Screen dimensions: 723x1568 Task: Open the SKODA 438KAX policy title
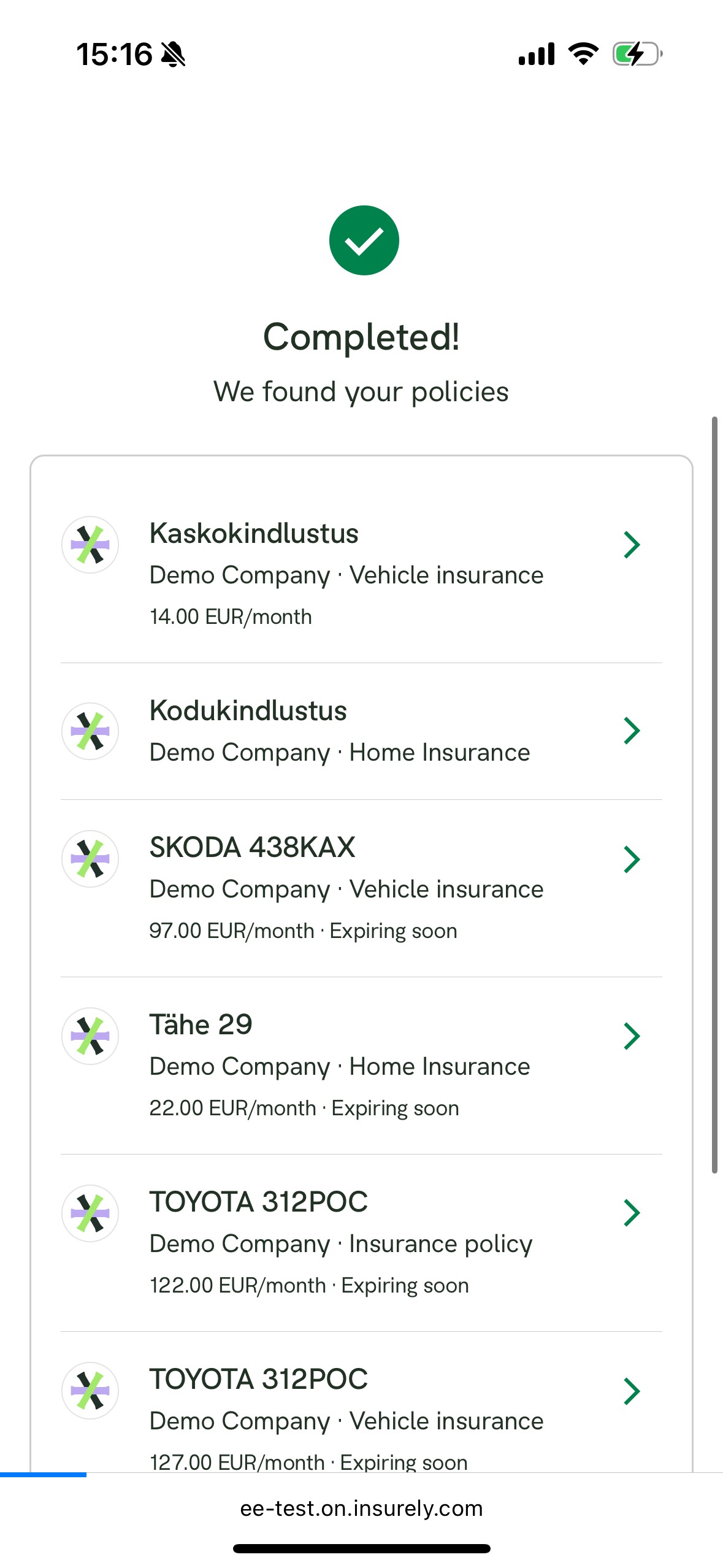(252, 847)
